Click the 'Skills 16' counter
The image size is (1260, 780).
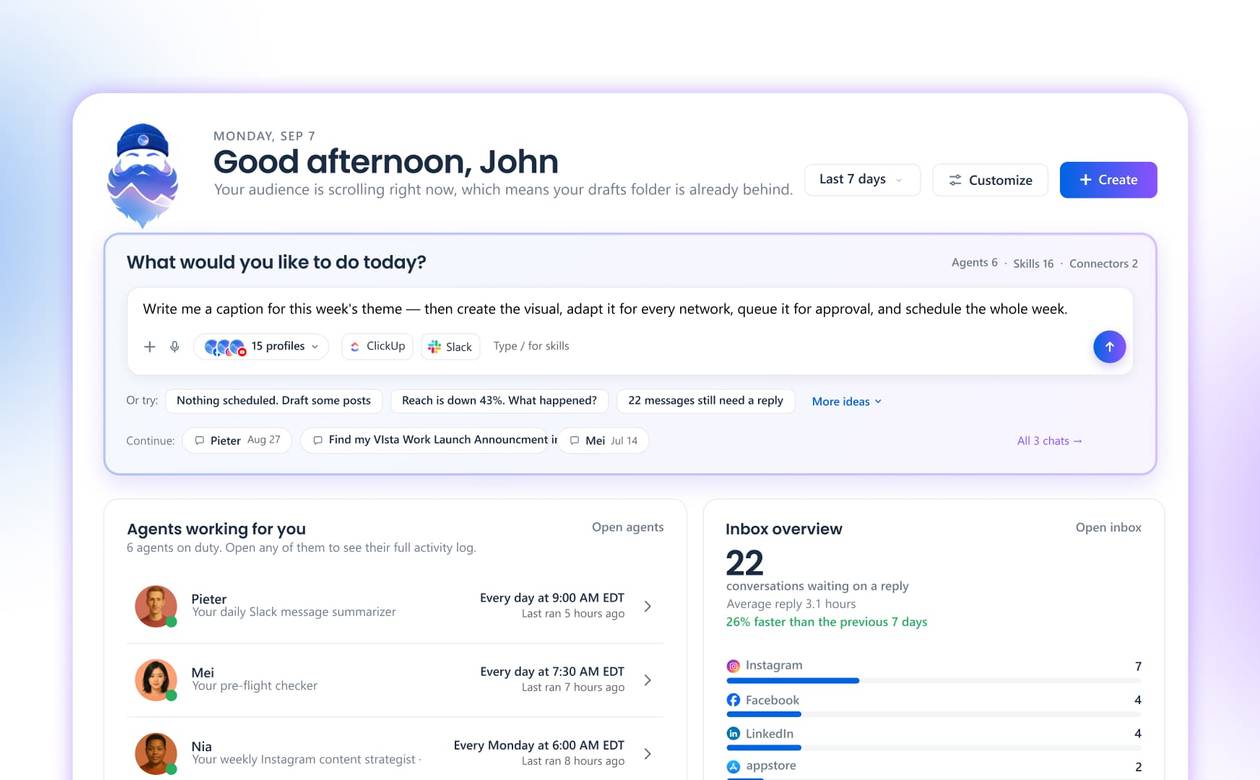(1033, 264)
